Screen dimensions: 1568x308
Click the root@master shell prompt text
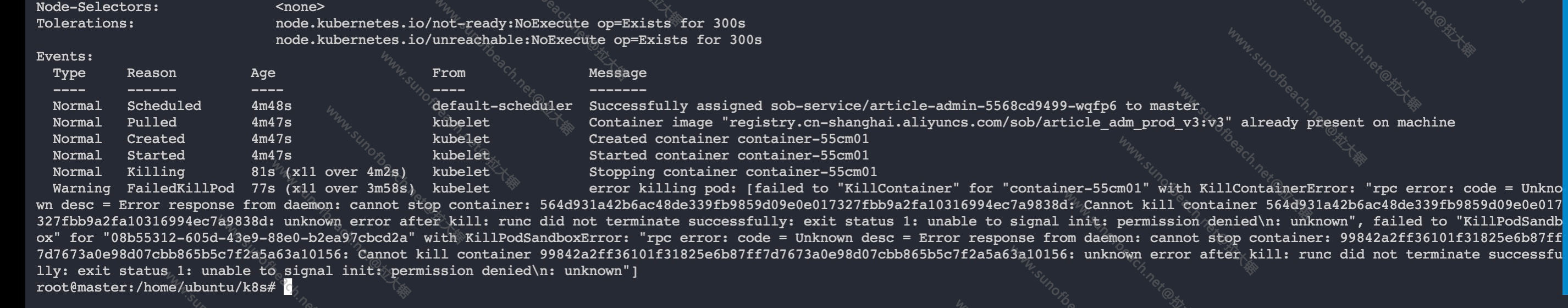(x=156, y=287)
